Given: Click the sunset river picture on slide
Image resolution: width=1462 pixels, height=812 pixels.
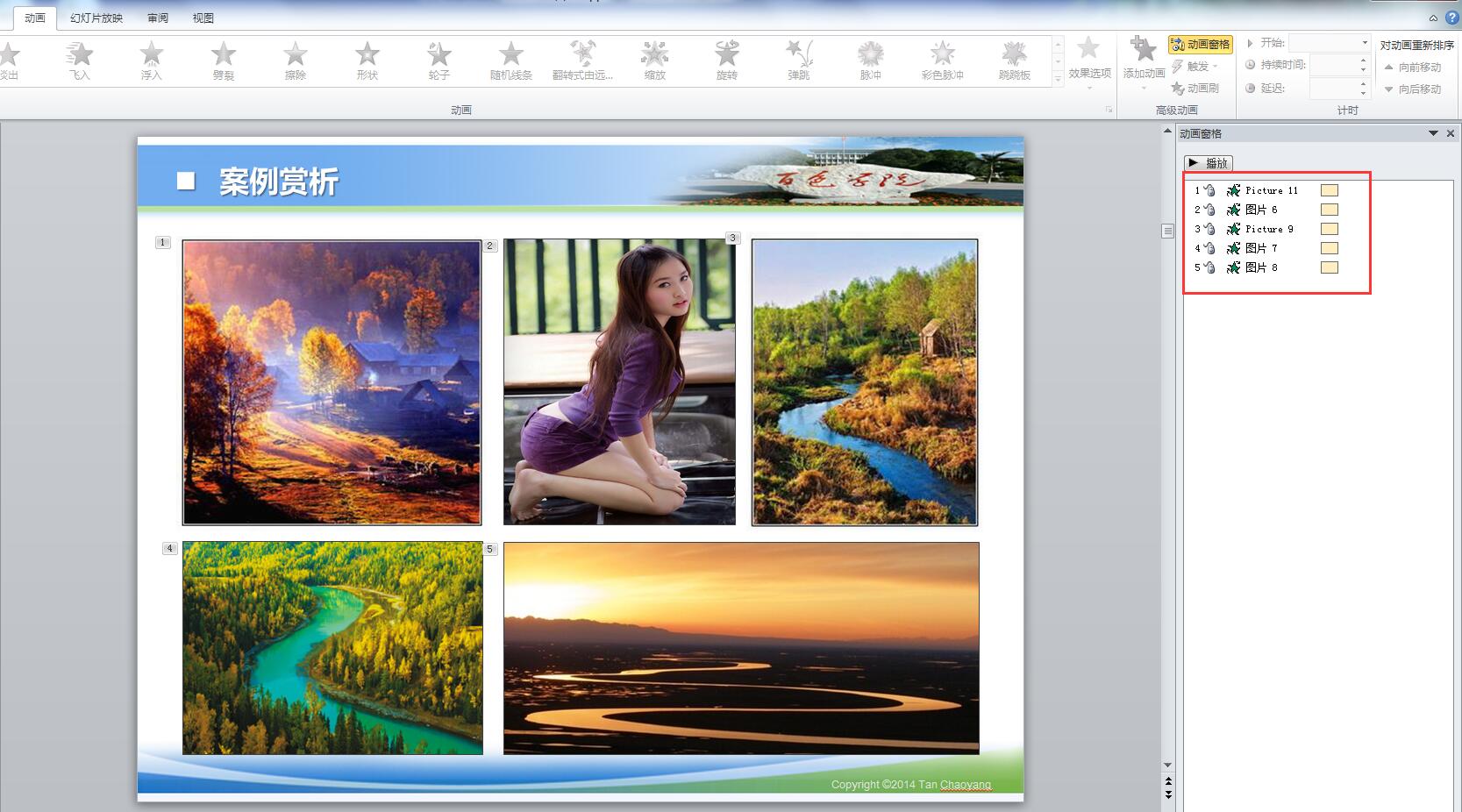Looking at the screenshot, I should (741, 648).
